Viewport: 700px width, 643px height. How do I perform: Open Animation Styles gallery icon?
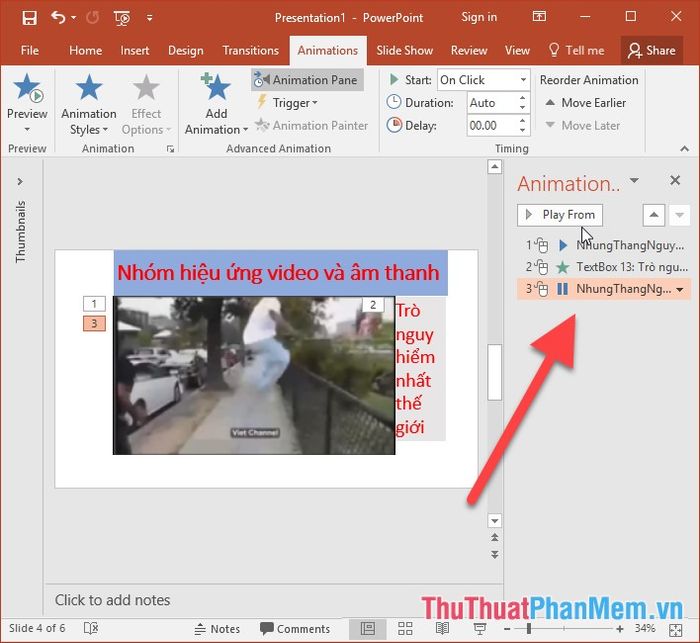(x=89, y=88)
